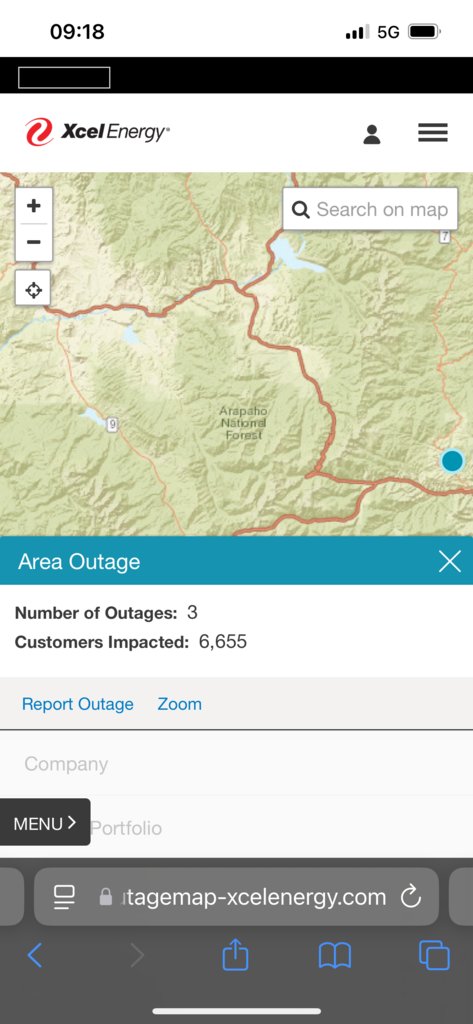
Task: Expand the MENU side tab
Action: coord(45,823)
